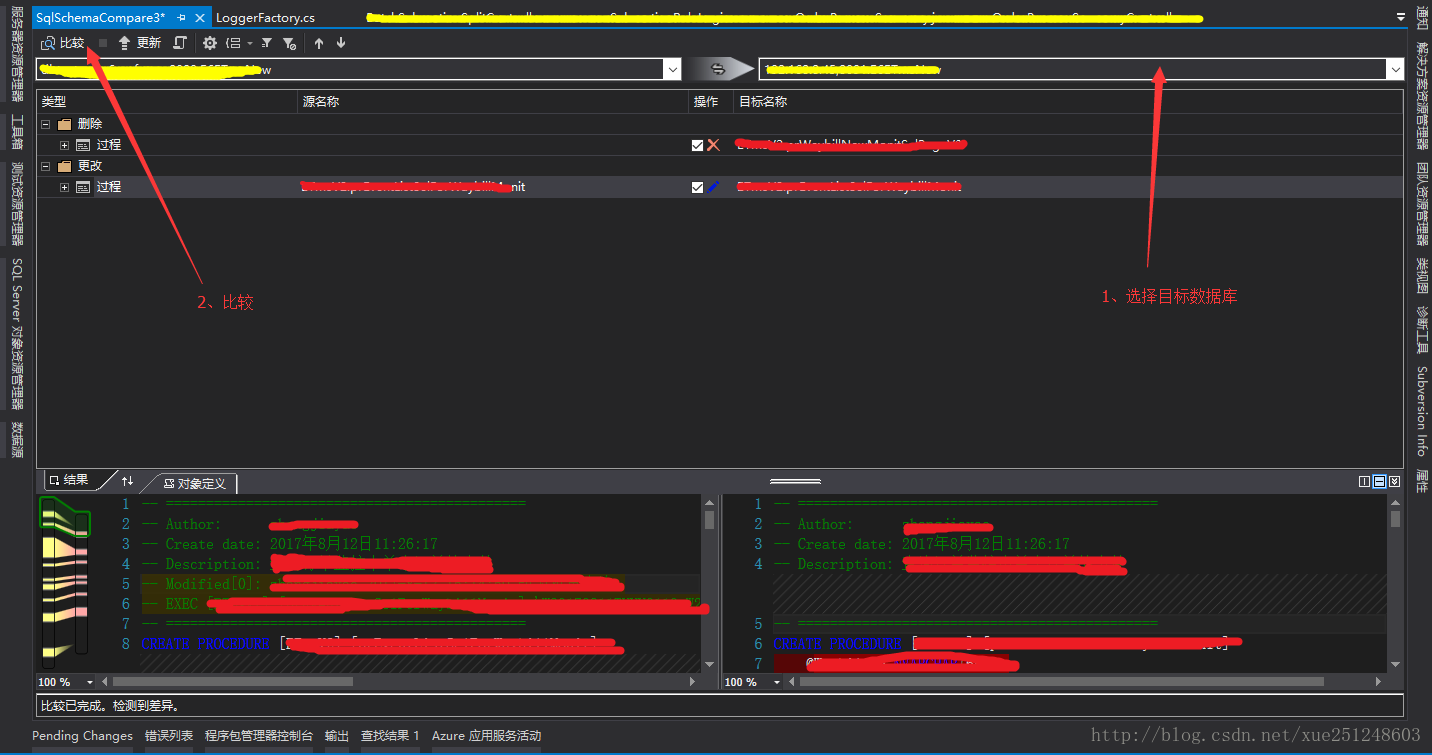Screen dimensions: 1432x755
Task: Open the Azure 应用服务活动 tab
Action: (x=486, y=735)
